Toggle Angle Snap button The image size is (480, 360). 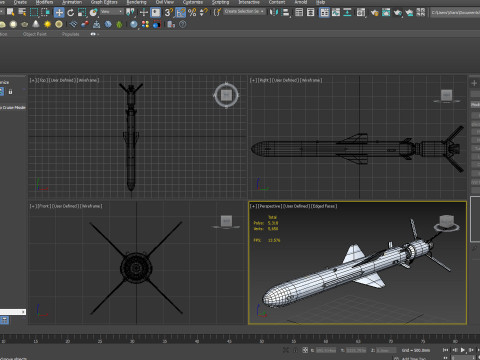(180, 13)
